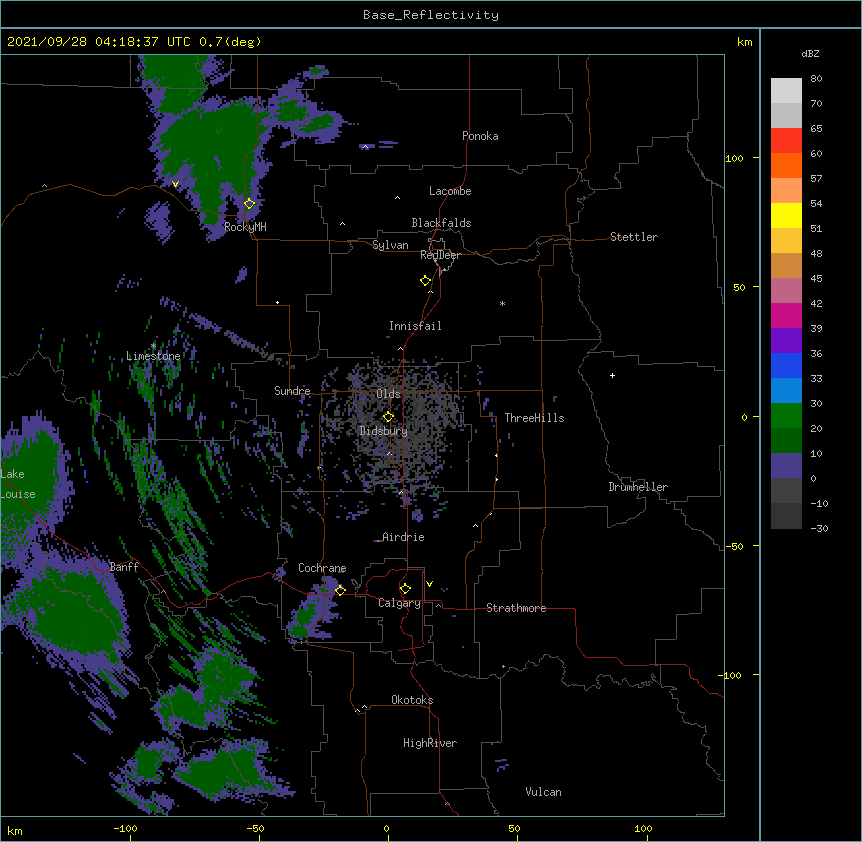Select the 80 dBZ white color swatch
The height and width of the screenshot is (842, 862).
pos(786,91)
